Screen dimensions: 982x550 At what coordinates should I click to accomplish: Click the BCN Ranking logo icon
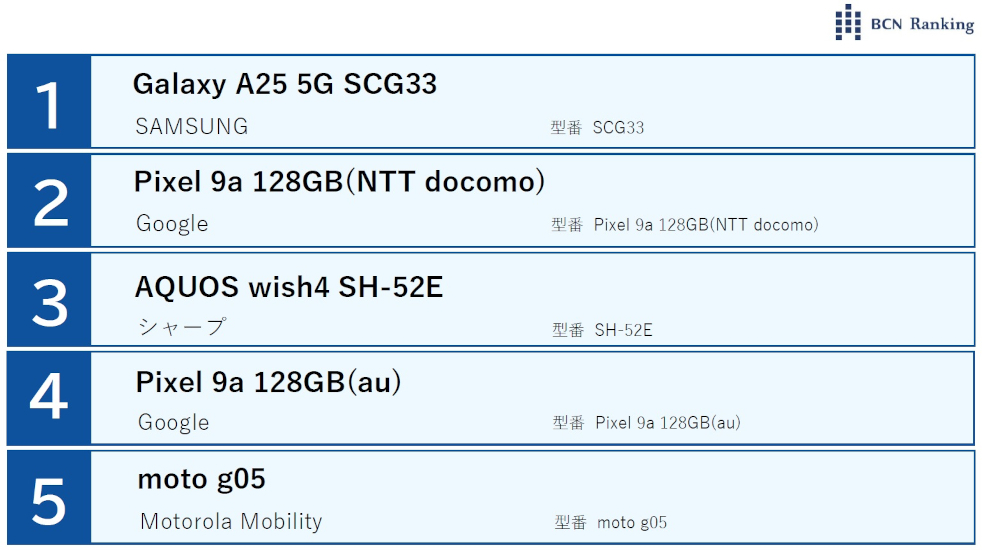(x=848, y=22)
